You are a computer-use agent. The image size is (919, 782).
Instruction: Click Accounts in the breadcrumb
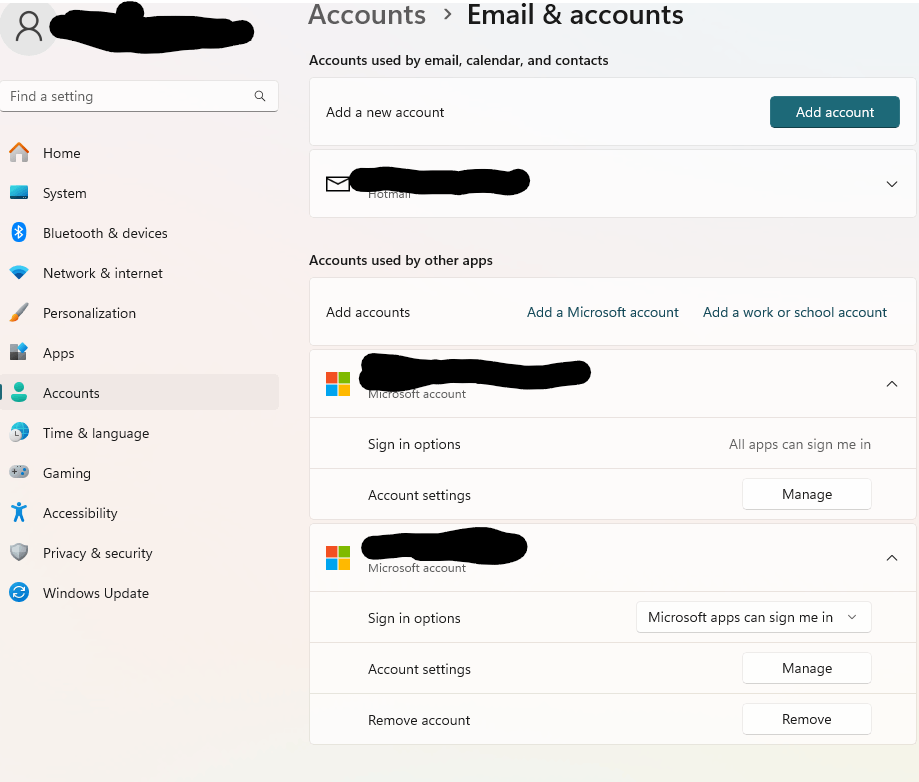(x=367, y=14)
